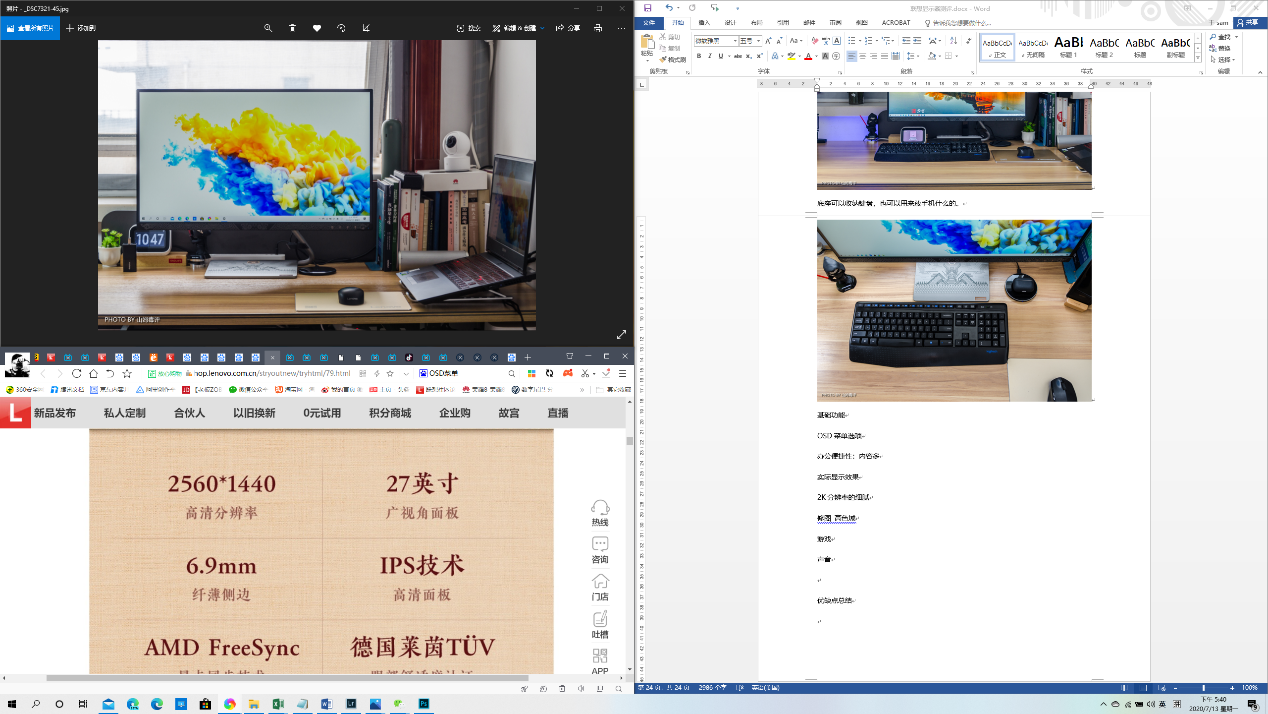Viewport: 1268px width, 714px height.
Task: Select the 正文 style in Word gallery
Action: click(x=997, y=47)
